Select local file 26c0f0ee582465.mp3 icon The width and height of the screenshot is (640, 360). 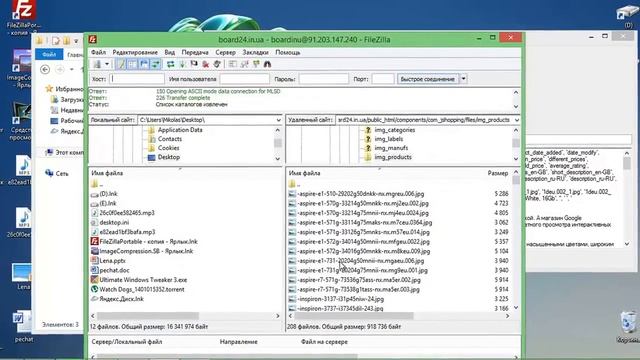(95, 213)
